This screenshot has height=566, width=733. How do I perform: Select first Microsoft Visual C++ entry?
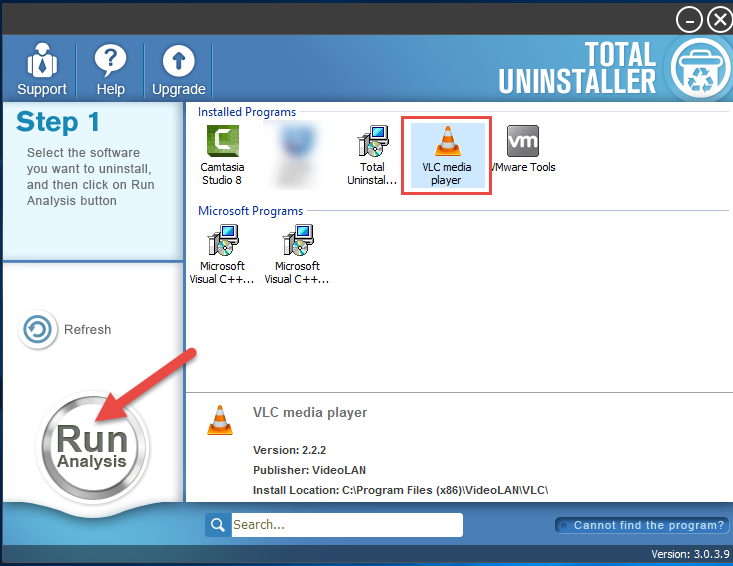click(x=223, y=254)
